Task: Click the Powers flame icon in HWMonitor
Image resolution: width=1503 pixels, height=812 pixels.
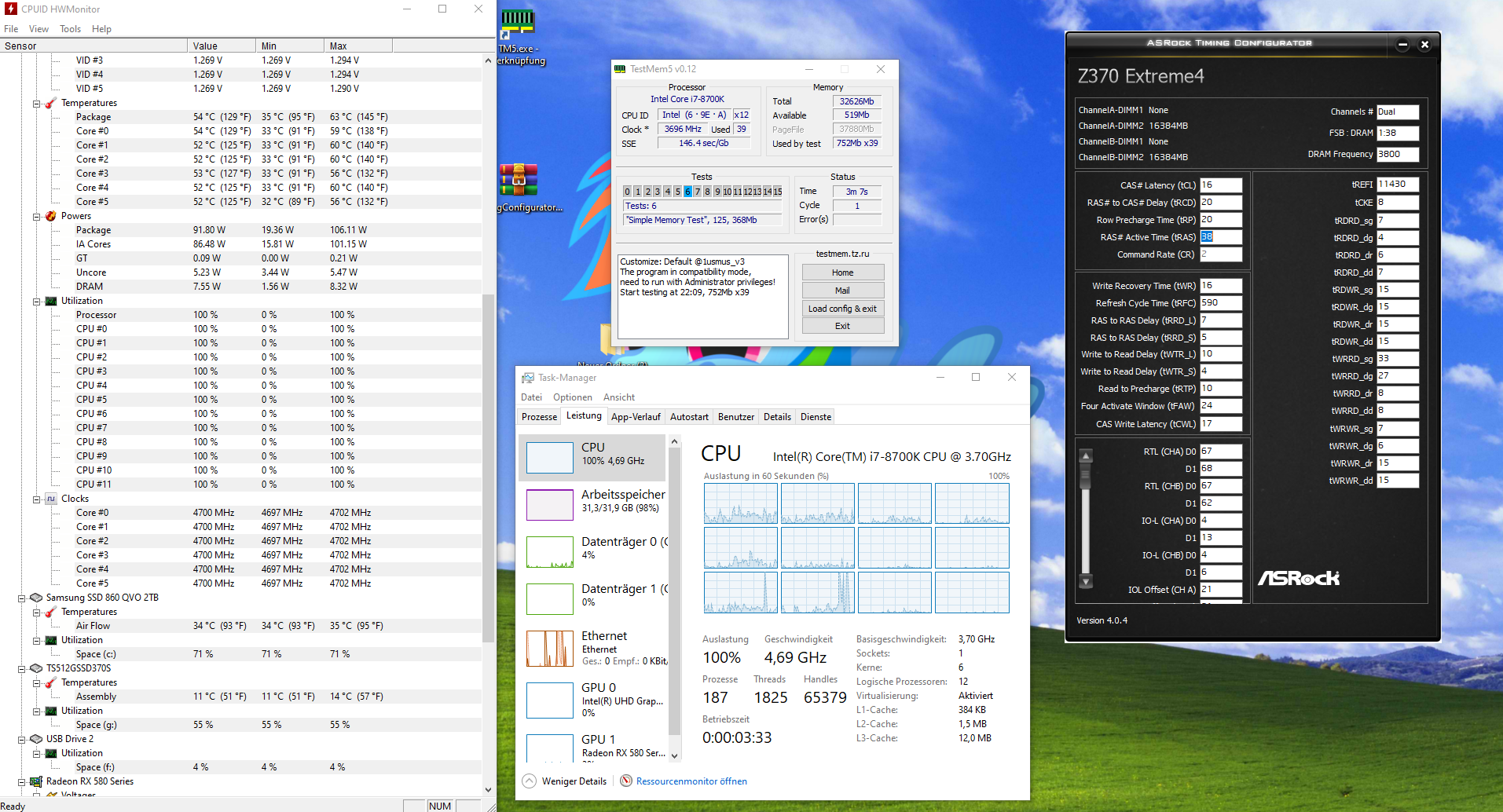Action: pos(51,216)
